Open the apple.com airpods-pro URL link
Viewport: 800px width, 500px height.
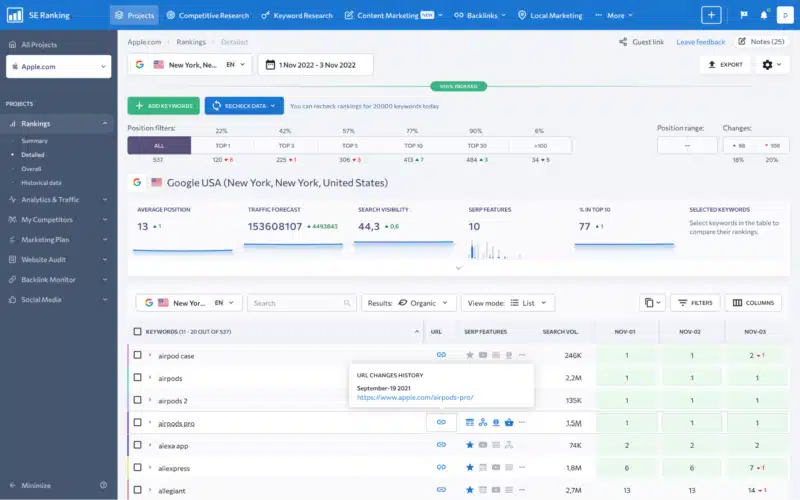click(415, 397)
